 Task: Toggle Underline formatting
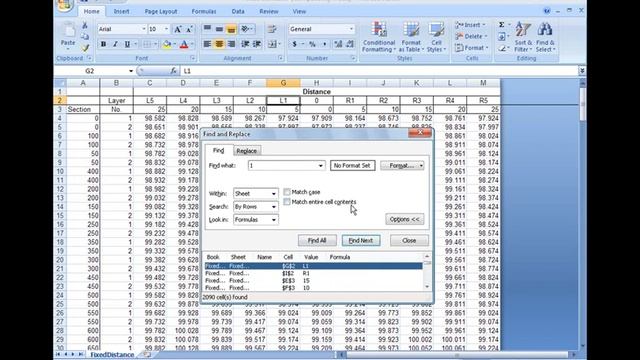pyautogui.click(x=127, y=44)
